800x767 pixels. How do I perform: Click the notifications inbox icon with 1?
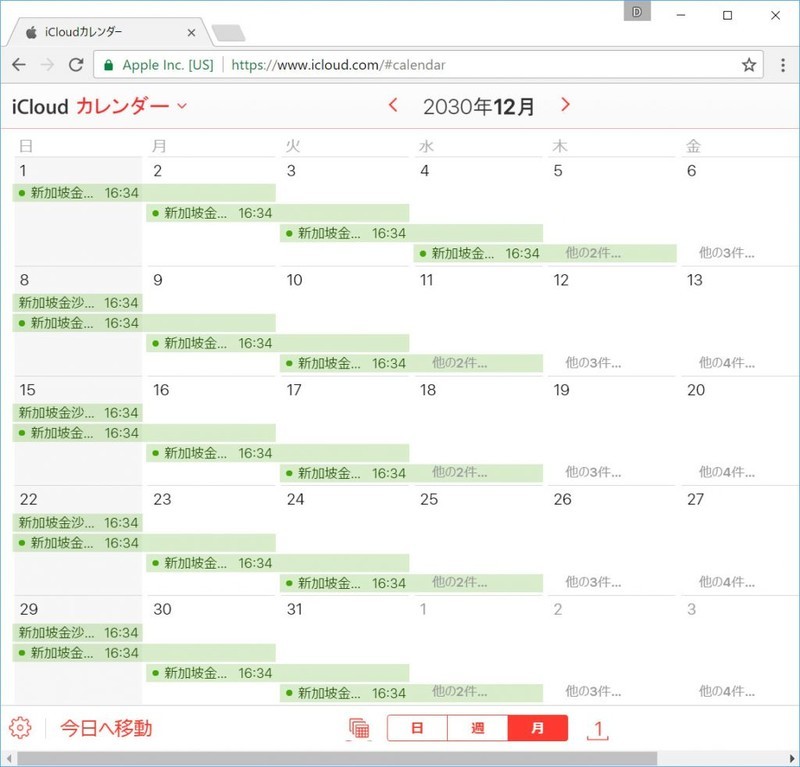(x=598, y=730)
